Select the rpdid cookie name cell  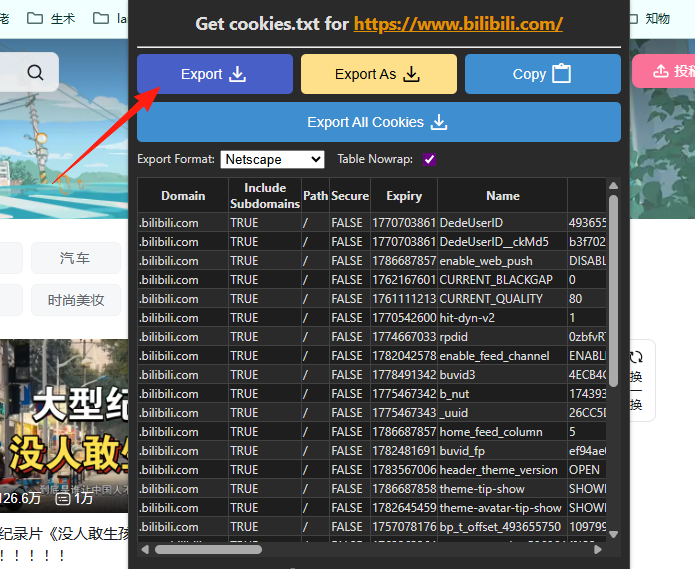click(x=503, y=337)
